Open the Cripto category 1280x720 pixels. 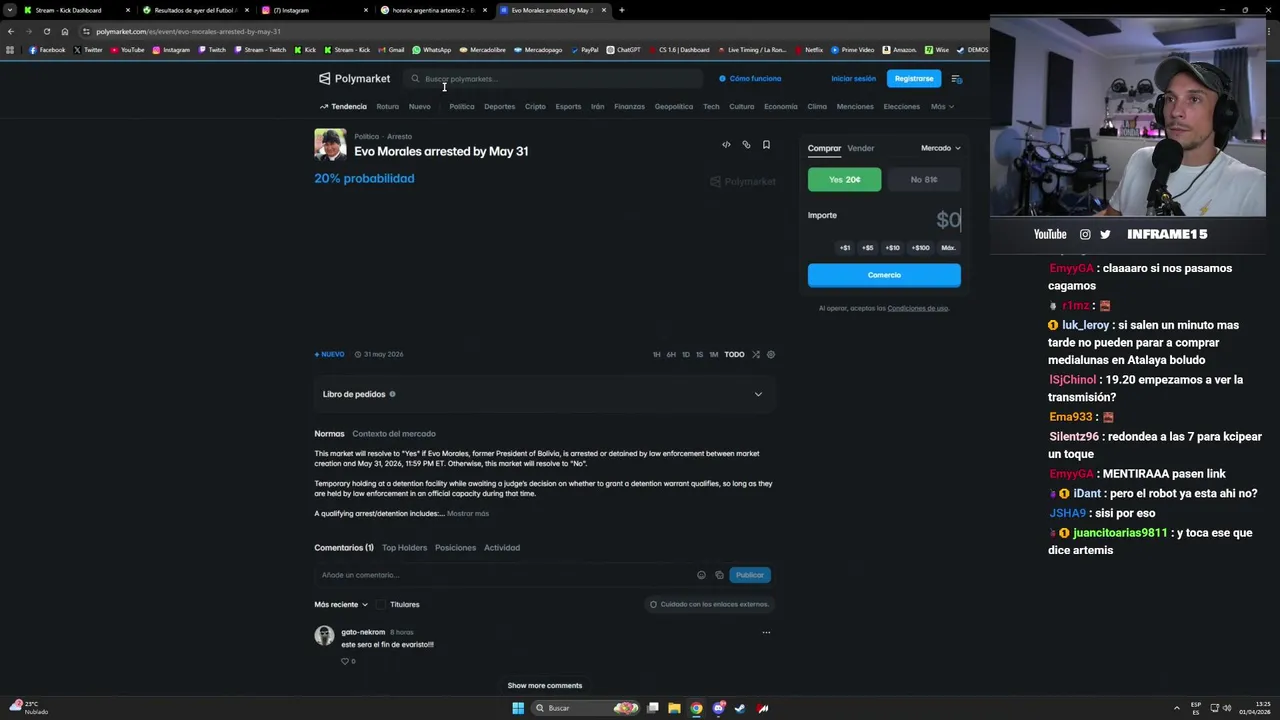click(535, 107)
